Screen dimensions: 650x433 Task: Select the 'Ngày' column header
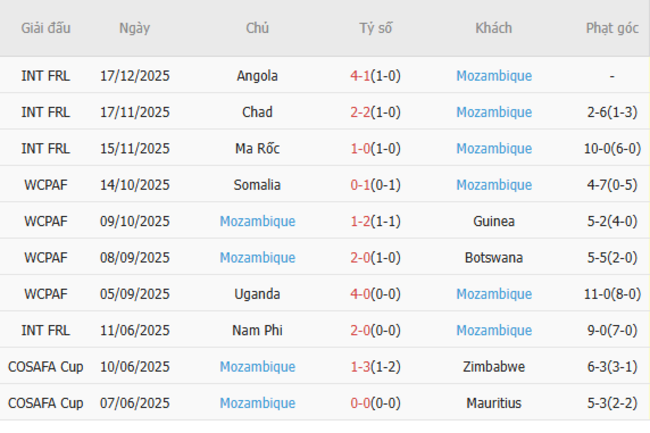[135, 28]
